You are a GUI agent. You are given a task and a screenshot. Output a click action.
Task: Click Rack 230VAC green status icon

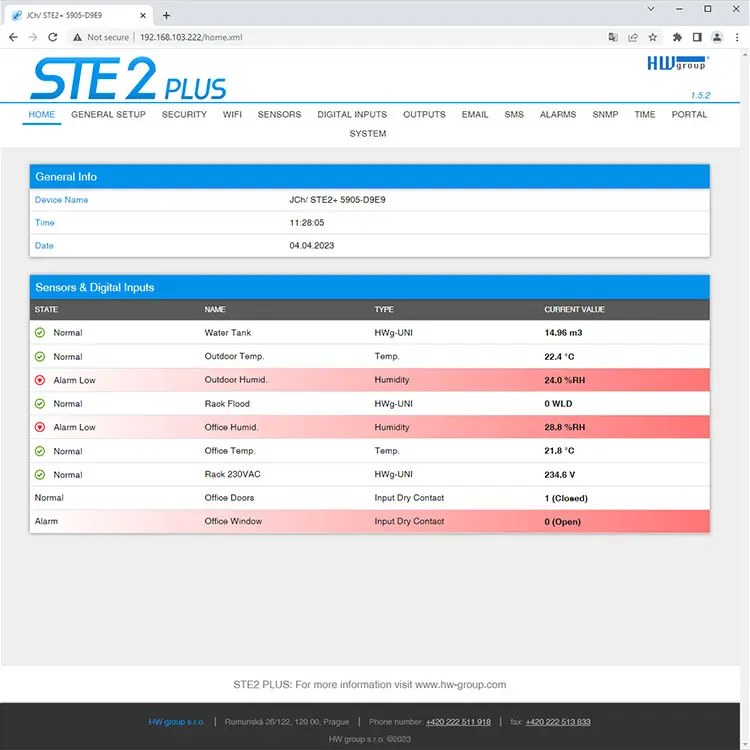click(40, 474)
